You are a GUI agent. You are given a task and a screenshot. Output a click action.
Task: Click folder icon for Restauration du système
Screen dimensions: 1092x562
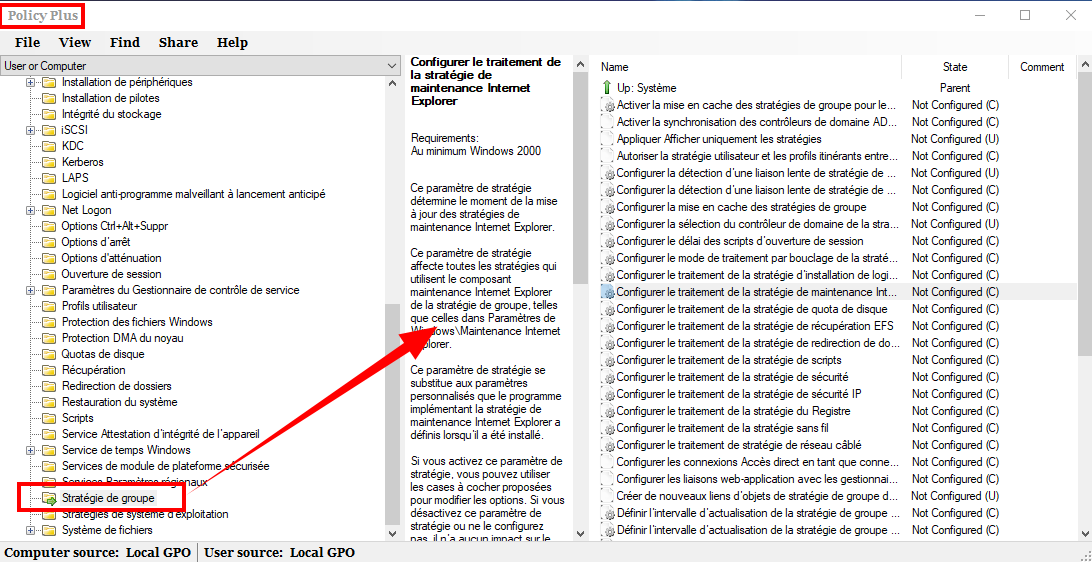[x=49, y=402]
